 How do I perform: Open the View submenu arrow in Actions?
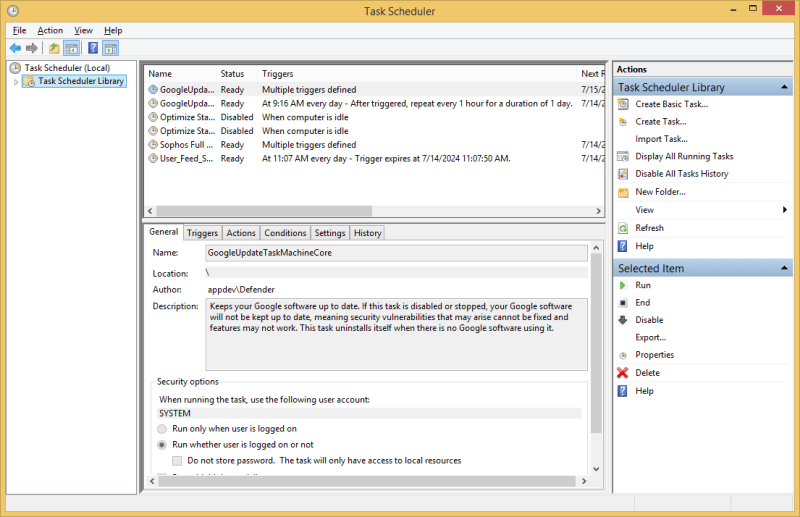[x=785, y=210]
